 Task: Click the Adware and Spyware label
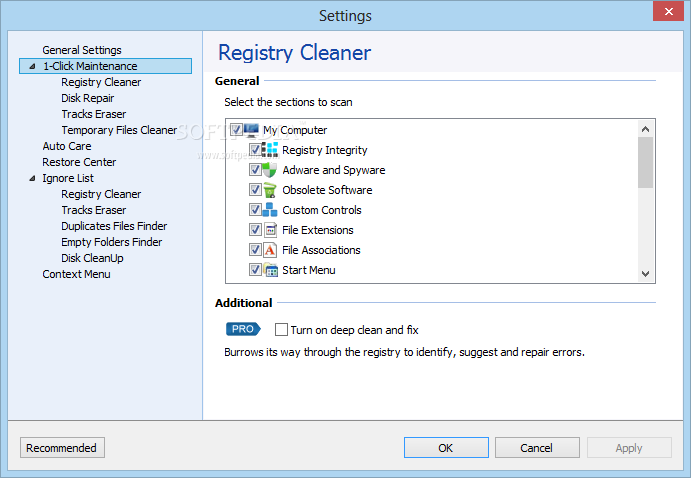(334, 170)
